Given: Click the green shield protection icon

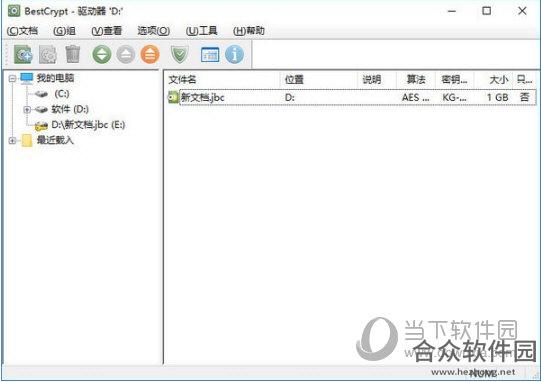Looking at the screenshot, I should coord(180,55).
